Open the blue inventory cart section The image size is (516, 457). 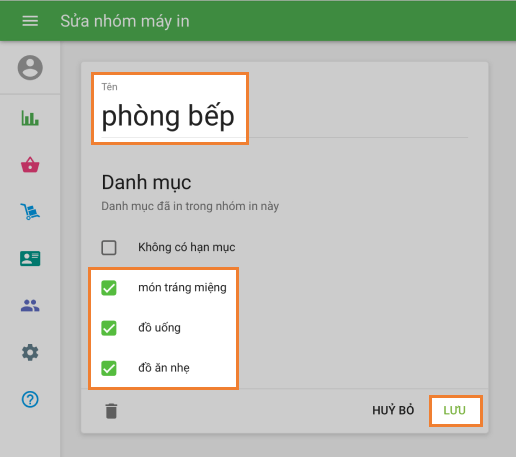[x=30, y=211]
